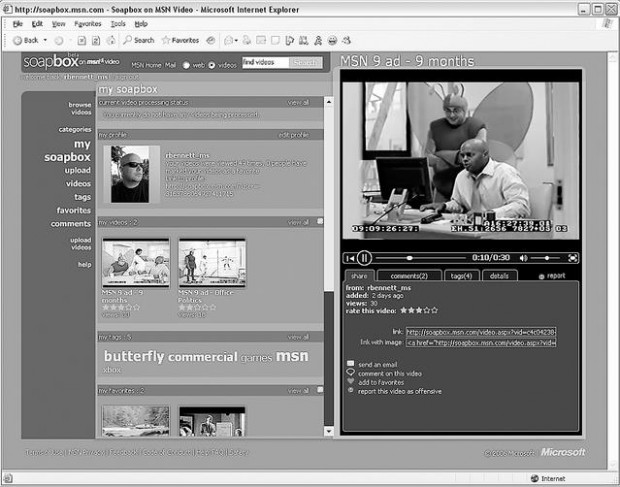Select the web search radio button
This screenshot has height=487, width=620.
click(186, 65)
